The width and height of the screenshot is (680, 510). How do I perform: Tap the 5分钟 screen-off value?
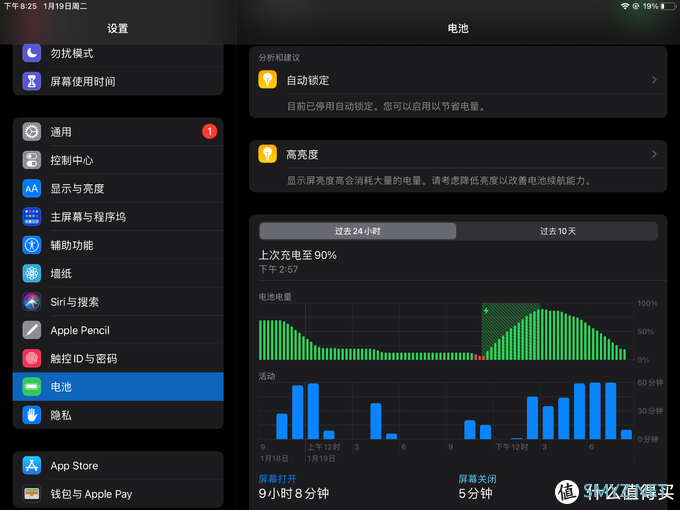pyautogui.click(x=475, y=494)
